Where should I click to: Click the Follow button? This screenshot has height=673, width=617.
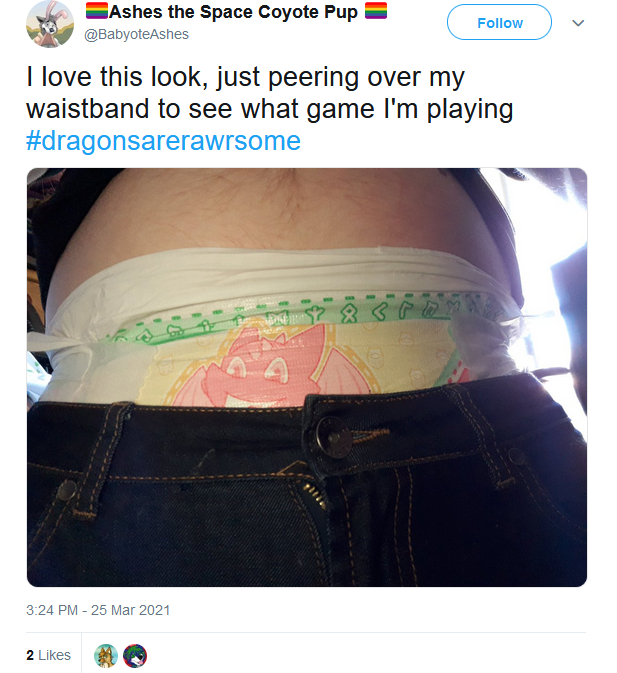pyautogui.click(x=499, y=22)
